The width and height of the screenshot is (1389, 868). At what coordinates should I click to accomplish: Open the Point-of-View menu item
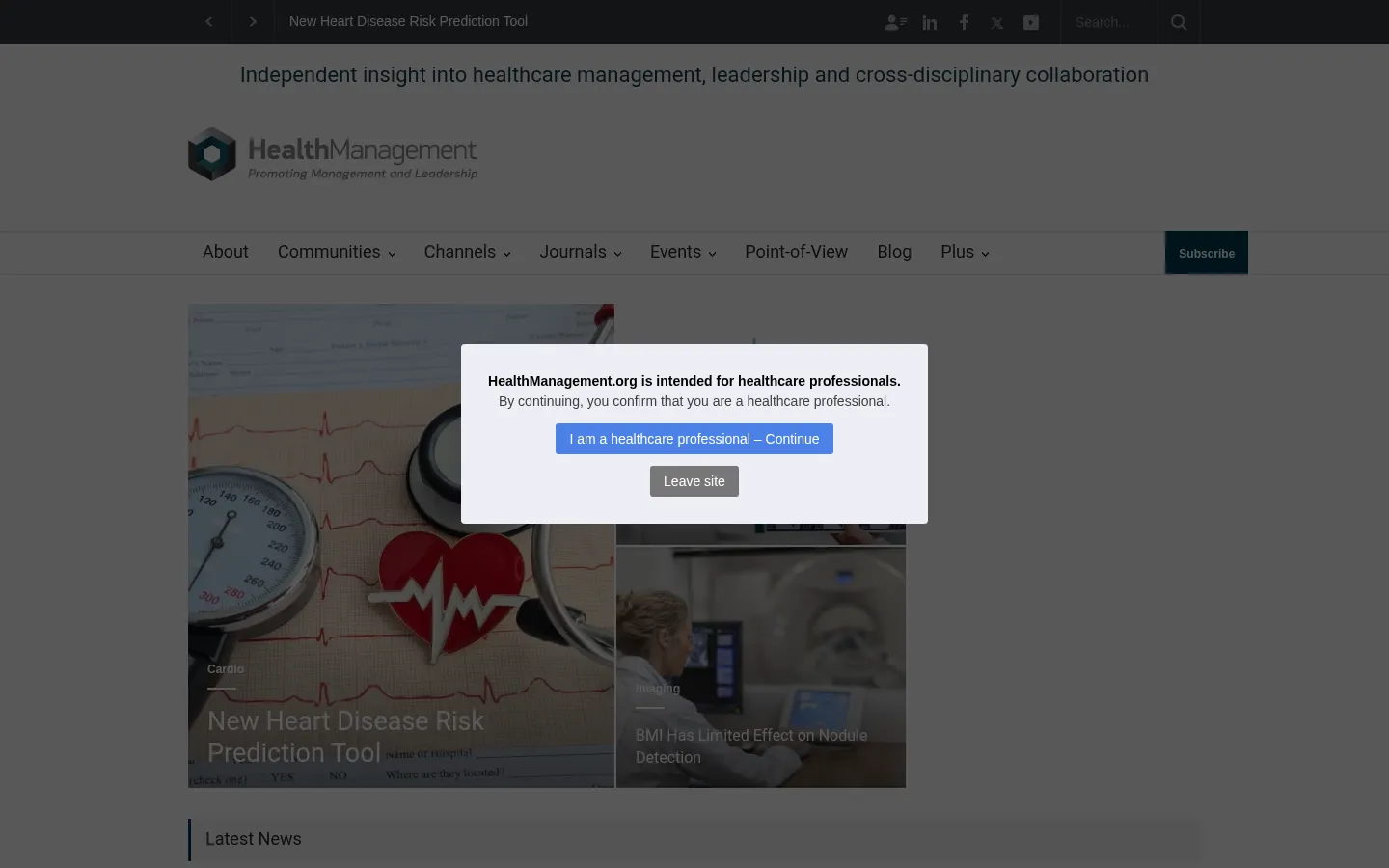pos(796,252)
